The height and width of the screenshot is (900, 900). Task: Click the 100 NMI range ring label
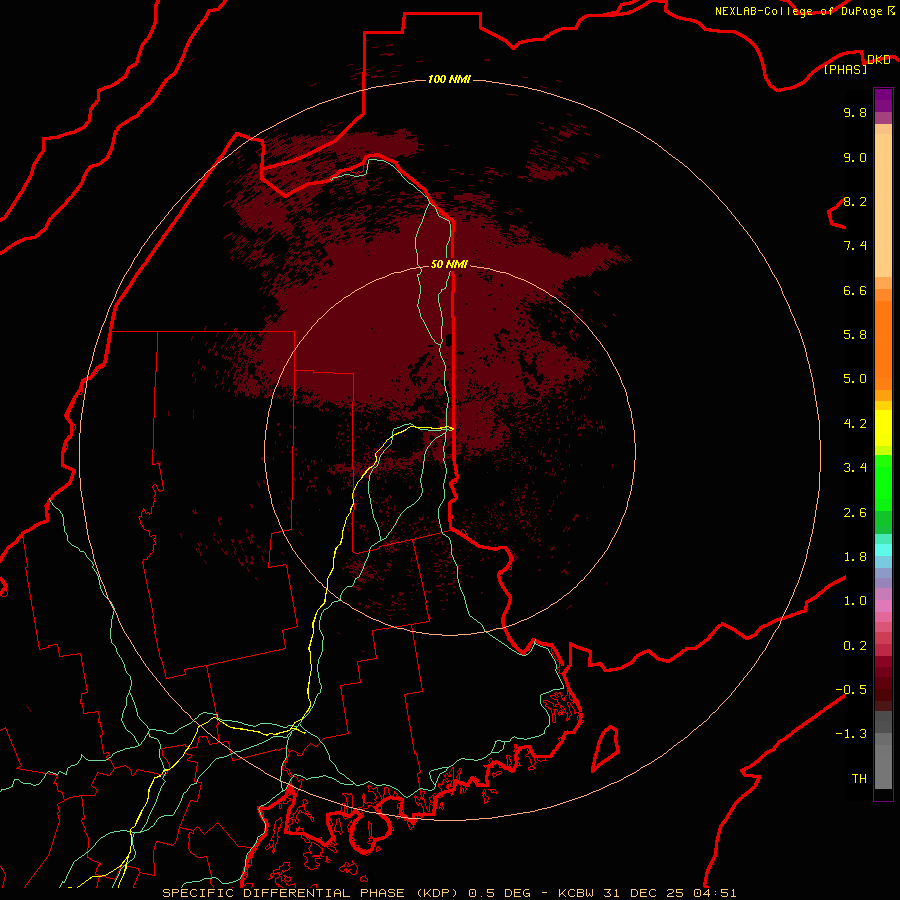(x=449, y=79)
